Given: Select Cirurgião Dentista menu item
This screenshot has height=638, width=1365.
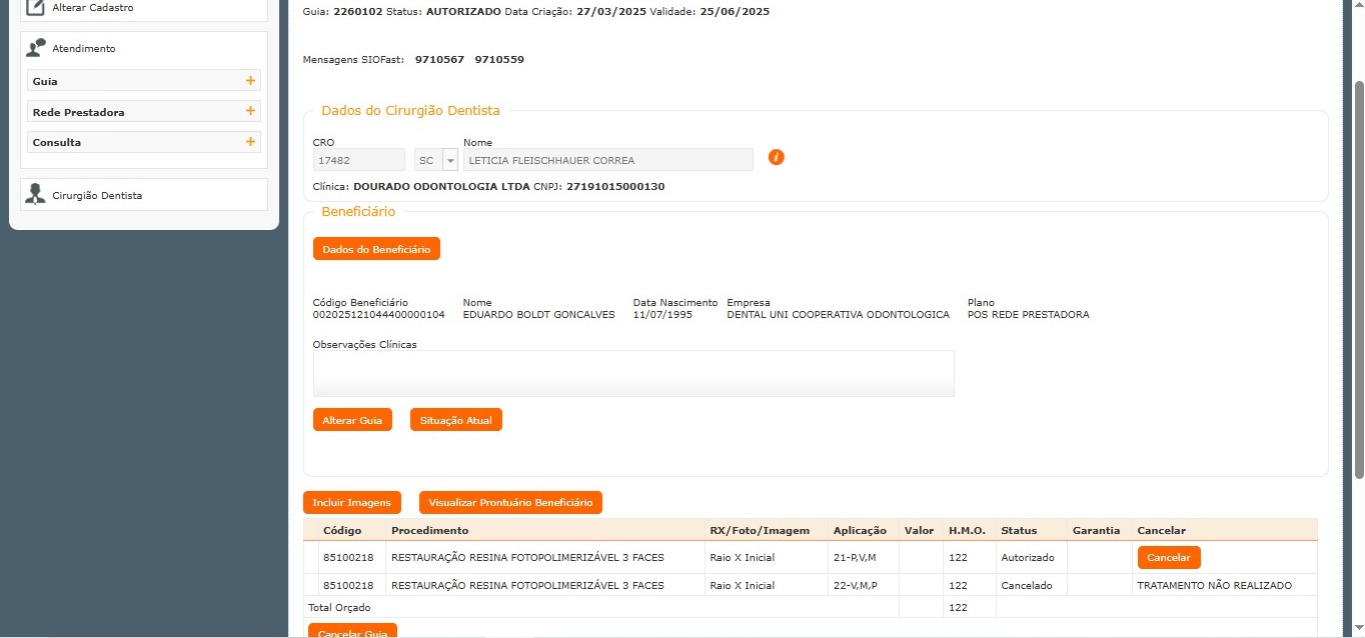Looking at the screenshot, I should coord(97,196).
